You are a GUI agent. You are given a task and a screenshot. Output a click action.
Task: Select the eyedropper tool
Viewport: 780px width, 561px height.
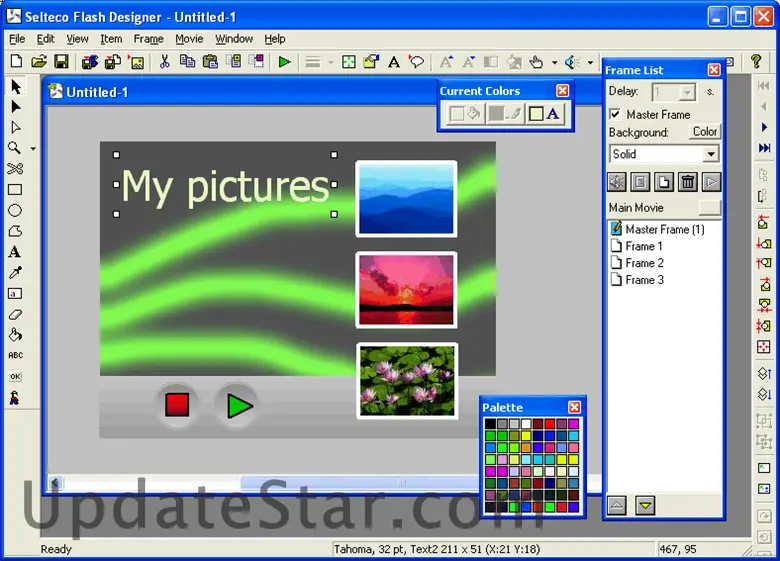(15, 273)
